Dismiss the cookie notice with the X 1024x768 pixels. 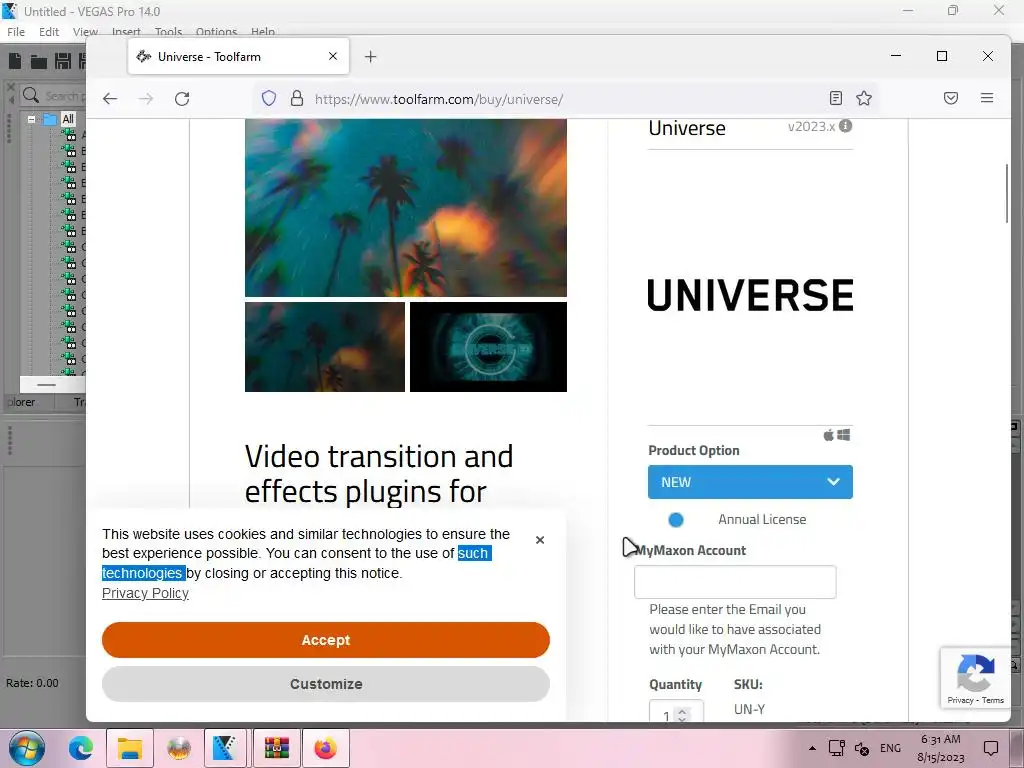pyautogui.click(x=539, y=540)
